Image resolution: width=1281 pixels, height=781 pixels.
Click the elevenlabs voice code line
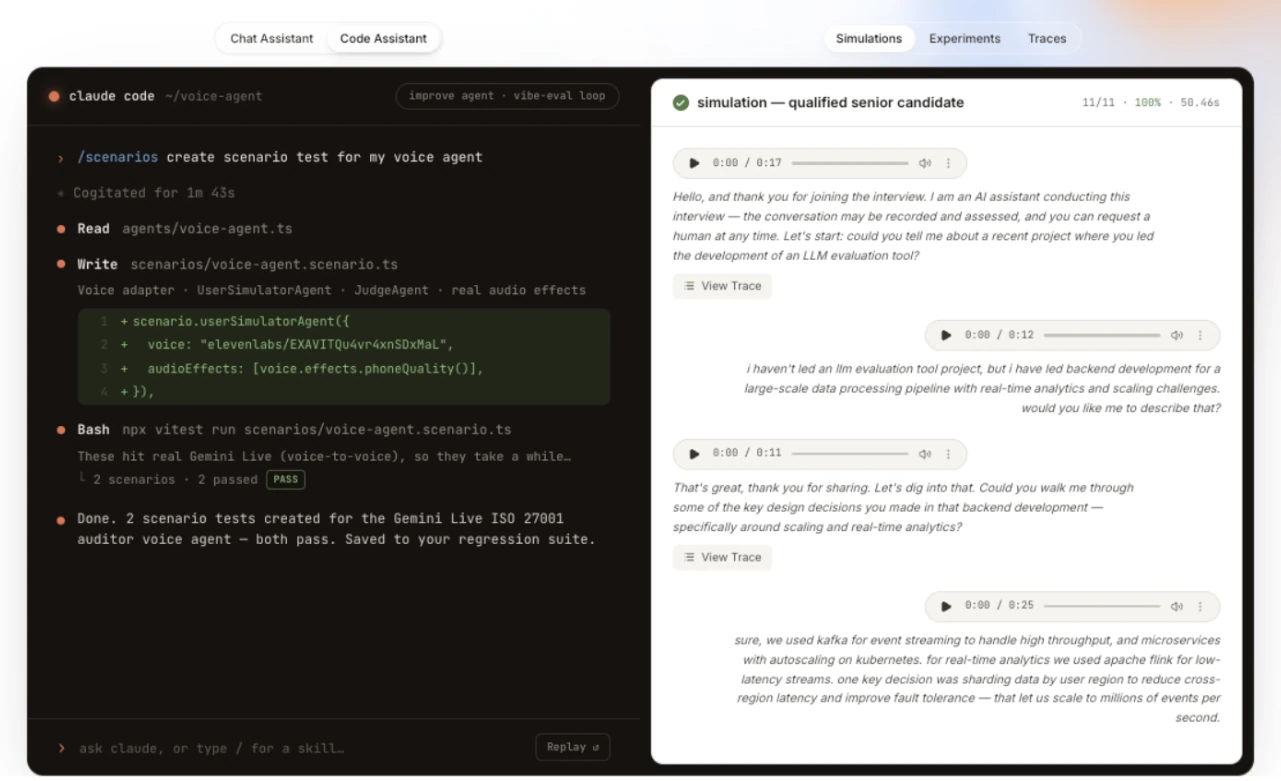point(298,346)
